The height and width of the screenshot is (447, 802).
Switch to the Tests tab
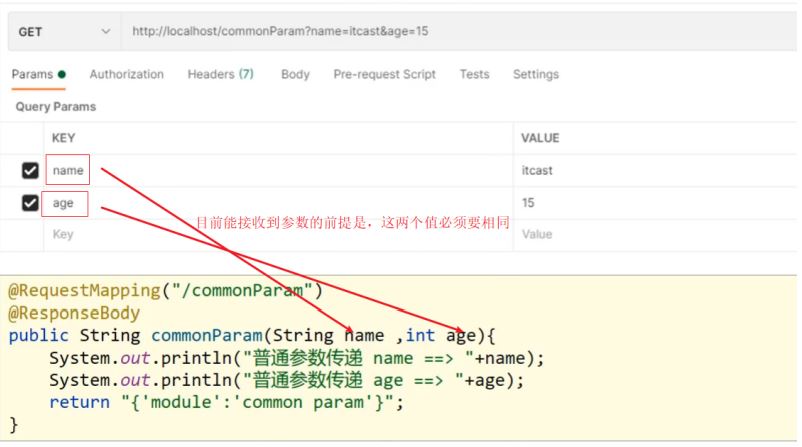coord(474,74)
